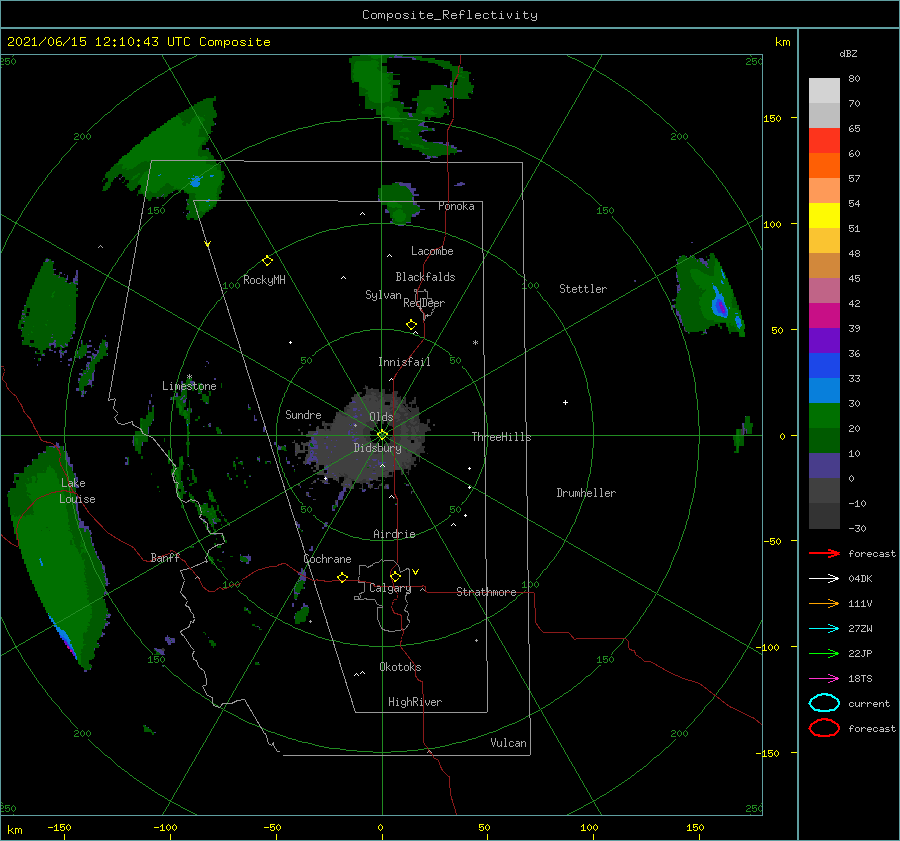900x841 pixels.
Task: Click the cyan current ellipse icon
Action: pos(824,703)
